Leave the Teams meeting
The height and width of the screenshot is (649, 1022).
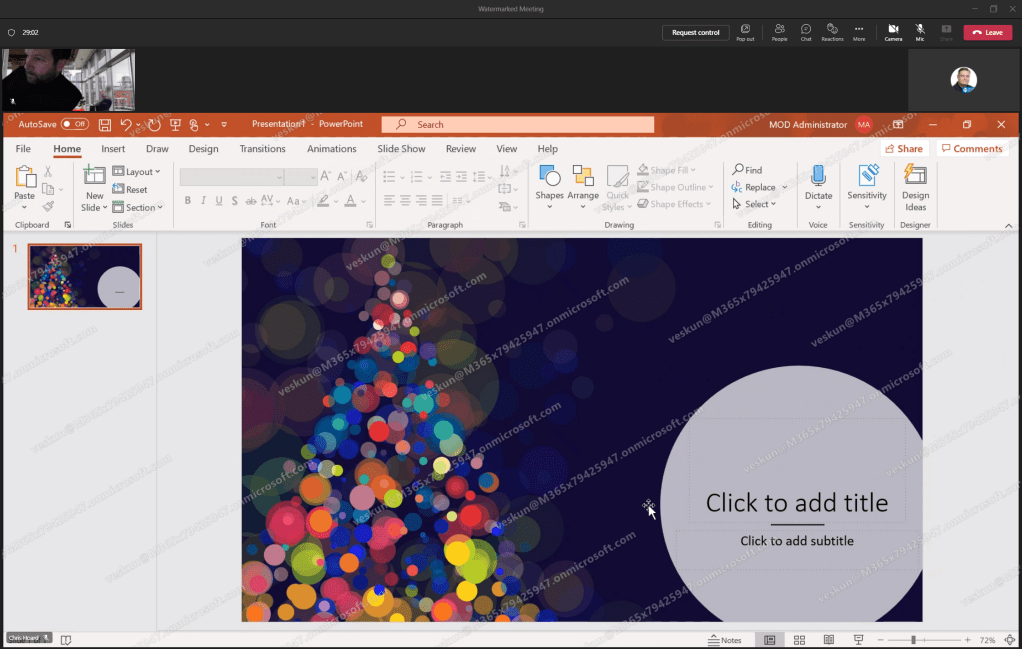click(x=987, y=32)
